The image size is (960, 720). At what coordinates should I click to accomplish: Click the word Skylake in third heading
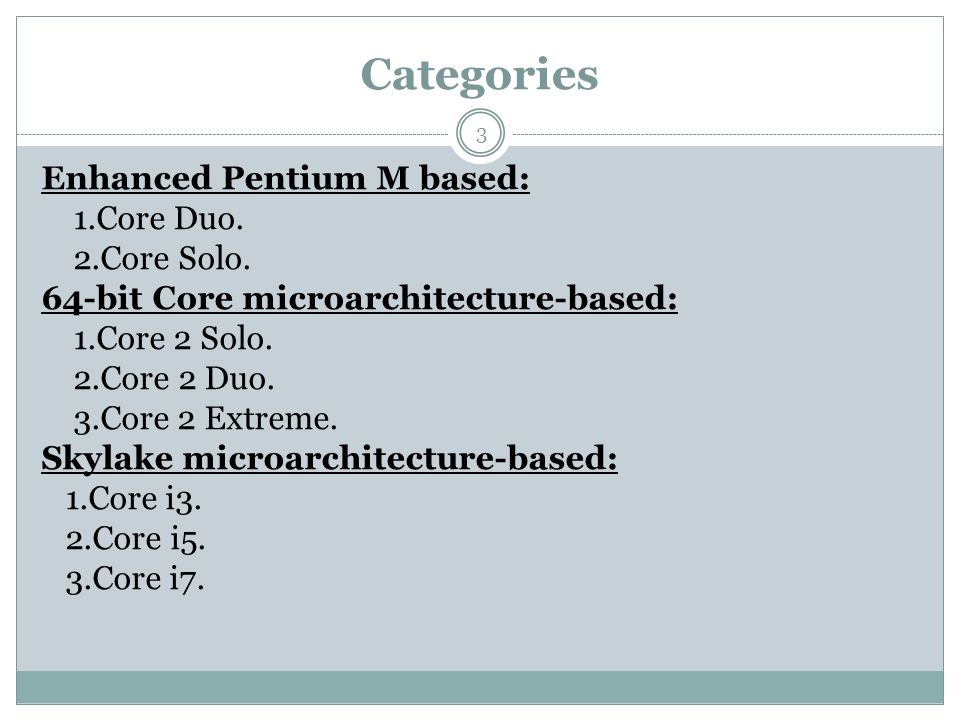(x=107, y=459)
